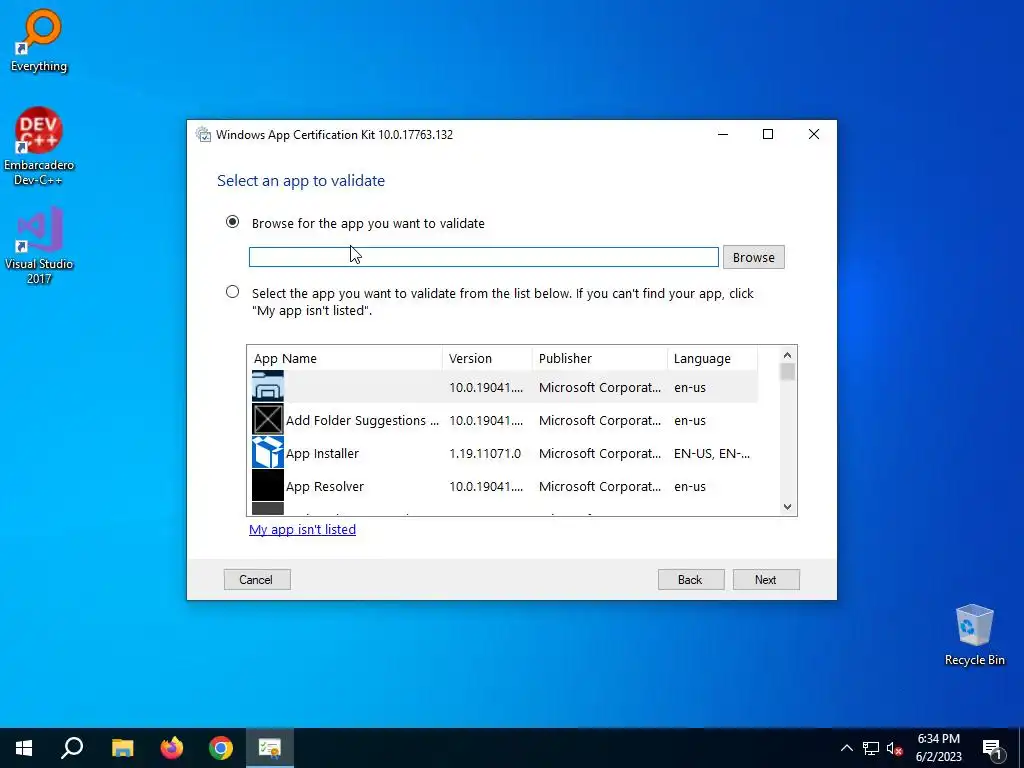Click the App Certification Kit title bar icon

coord(204,135)
